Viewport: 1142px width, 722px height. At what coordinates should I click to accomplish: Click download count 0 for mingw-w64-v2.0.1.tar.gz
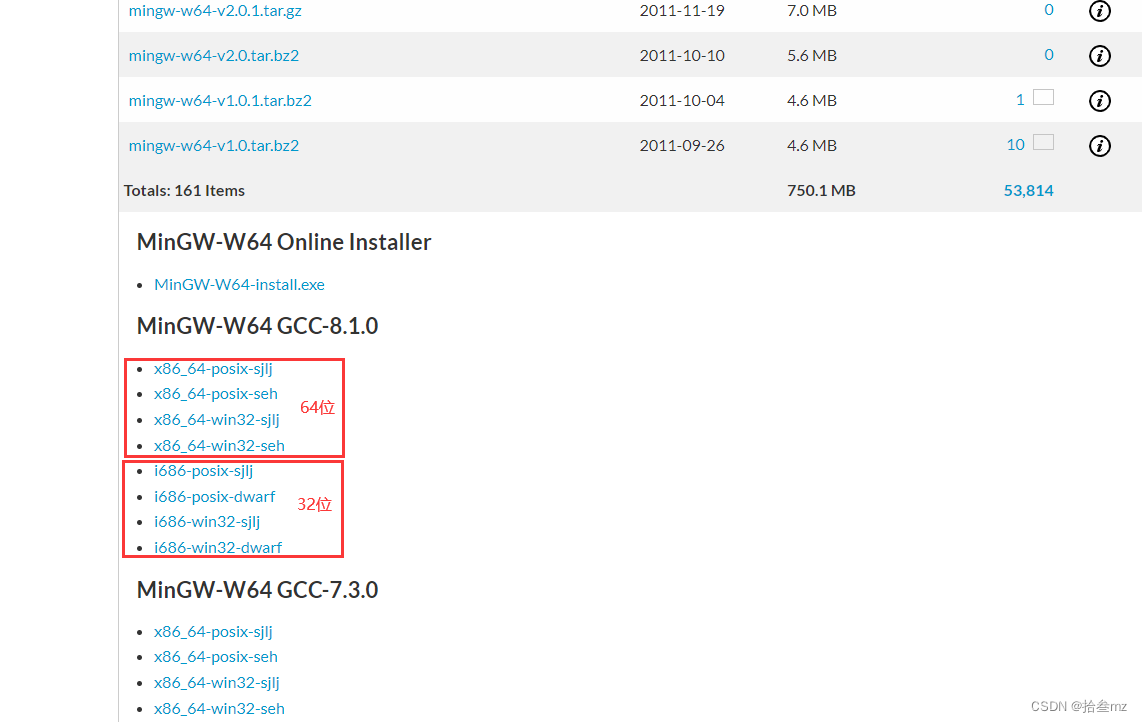coord(1048,10)
